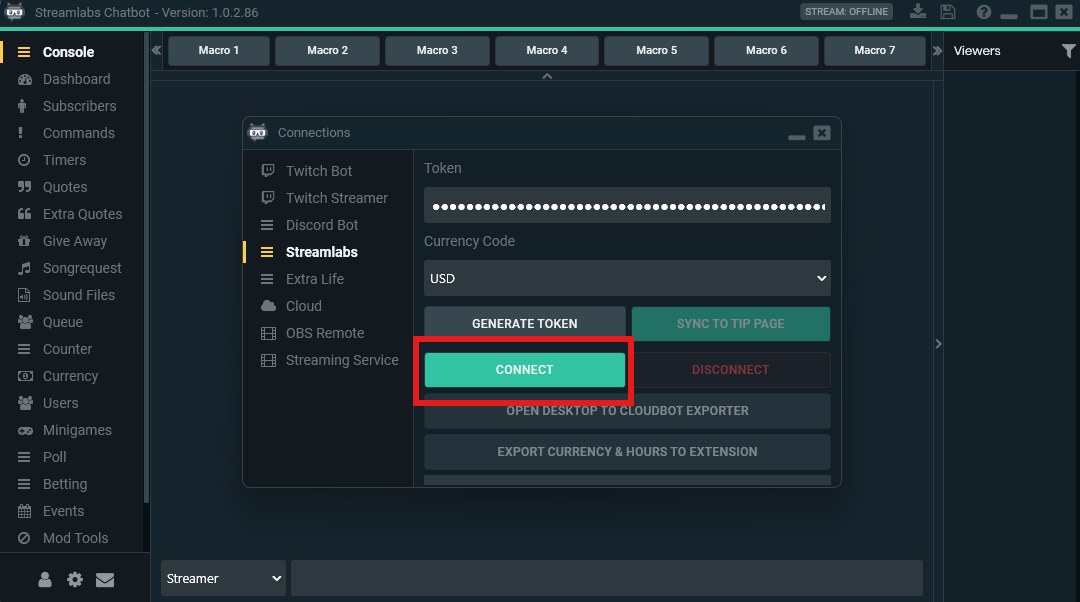
Task: Select Extra Life in Connections list
Action: [x=315, y=279]
